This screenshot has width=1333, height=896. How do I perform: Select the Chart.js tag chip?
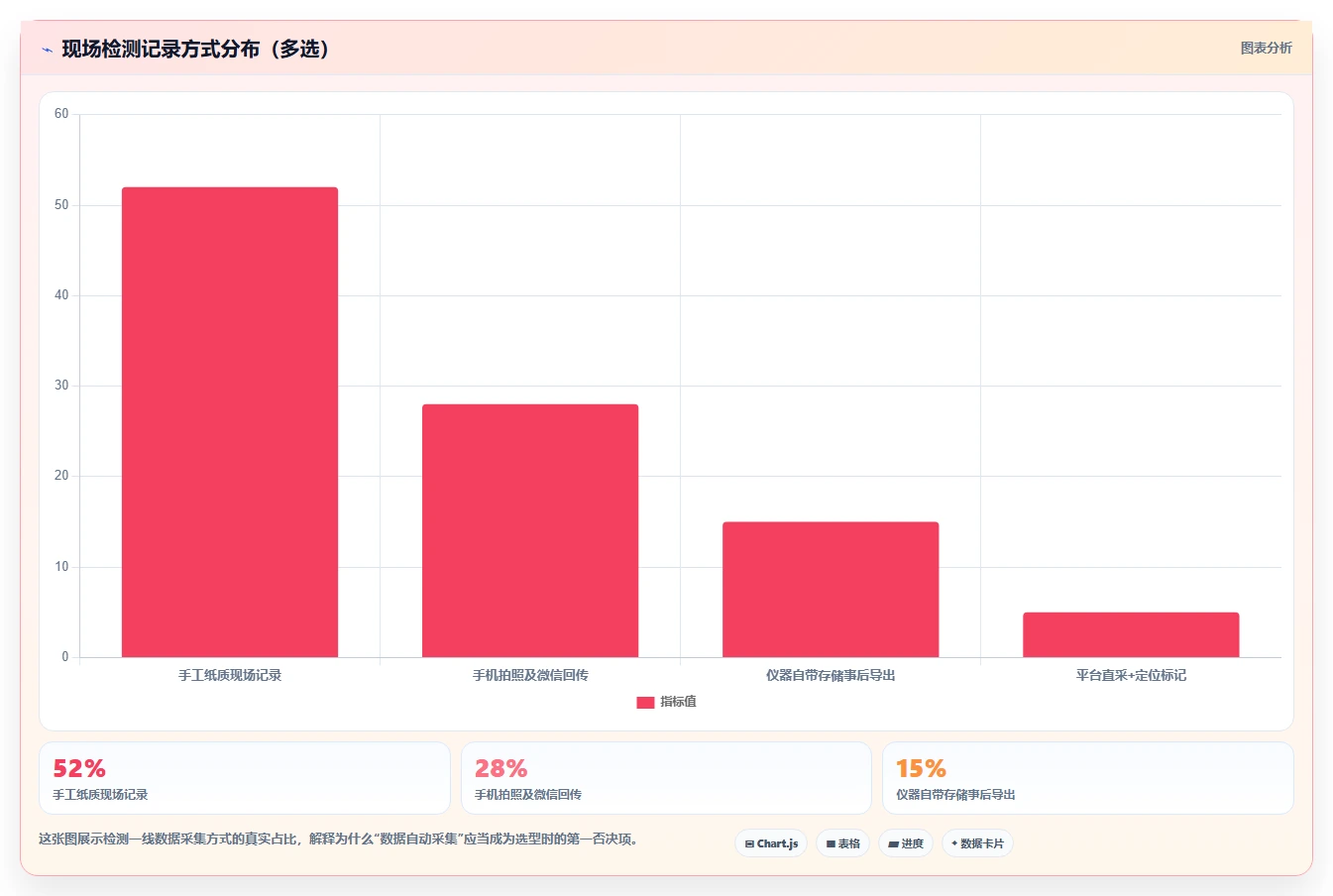coord(771,843)
